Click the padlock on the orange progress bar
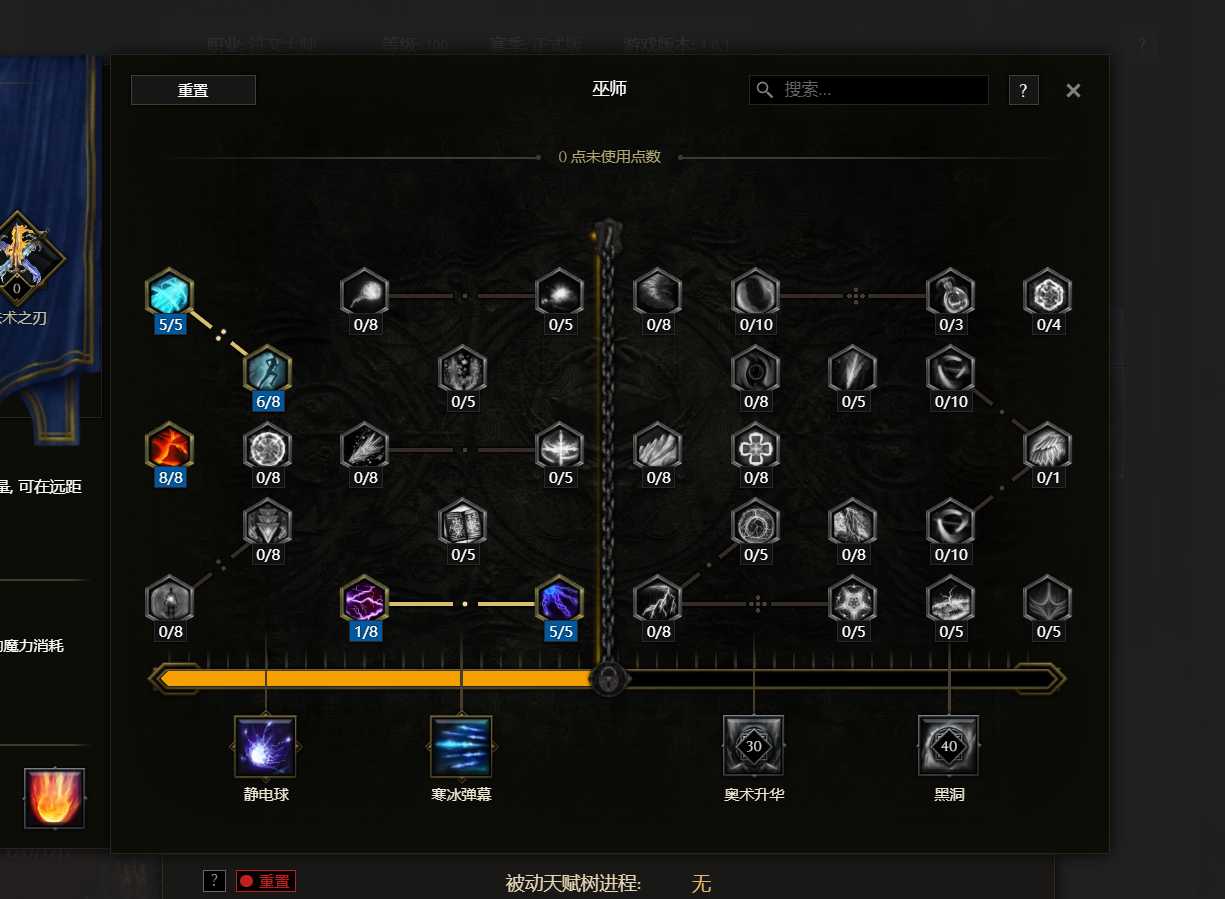 click(607, 678)
